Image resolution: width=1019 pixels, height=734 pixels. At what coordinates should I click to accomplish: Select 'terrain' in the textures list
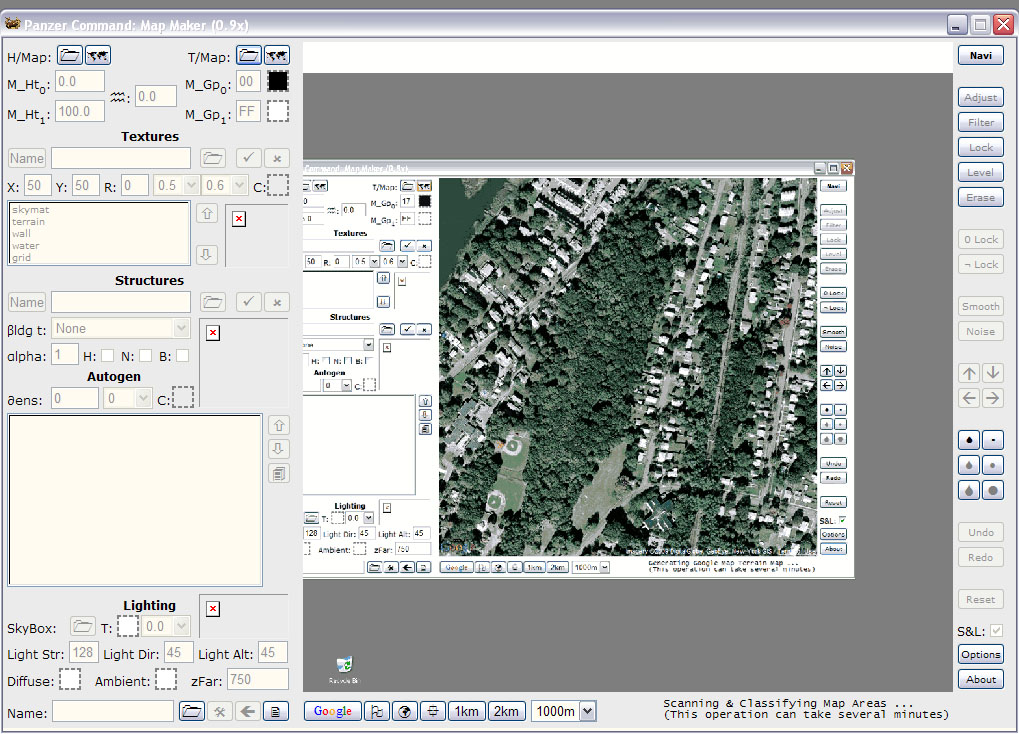click(x=29, y=222)
